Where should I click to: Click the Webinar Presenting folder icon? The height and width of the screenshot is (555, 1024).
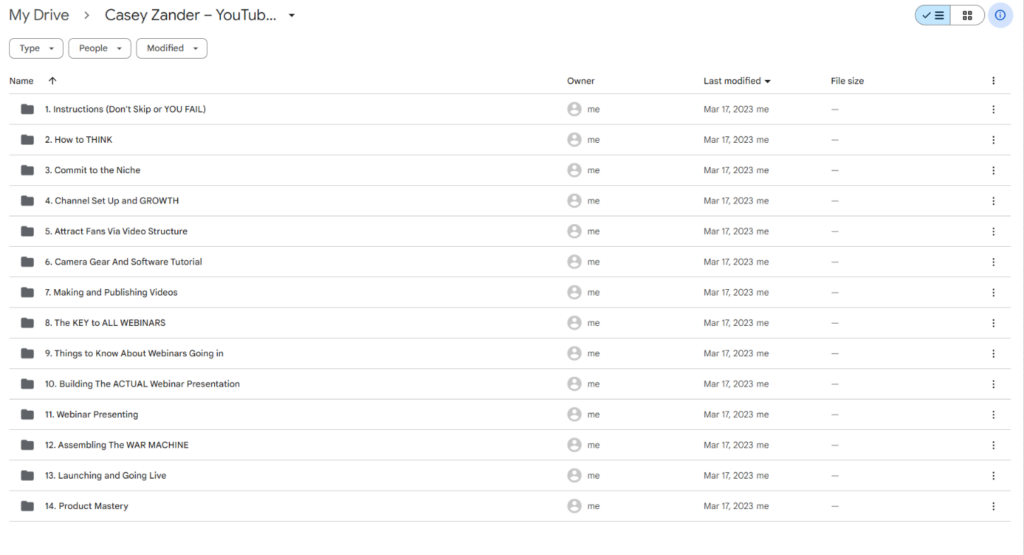(x=27, y=414)
